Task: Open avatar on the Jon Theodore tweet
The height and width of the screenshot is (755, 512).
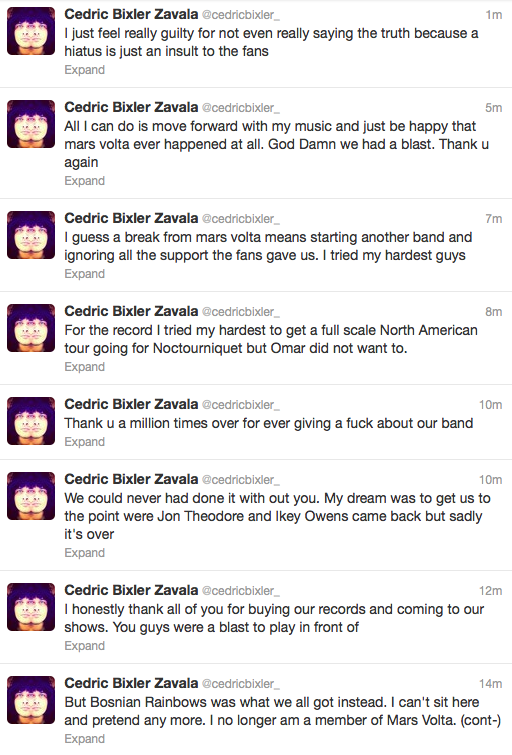Action: tap(31, 496)
